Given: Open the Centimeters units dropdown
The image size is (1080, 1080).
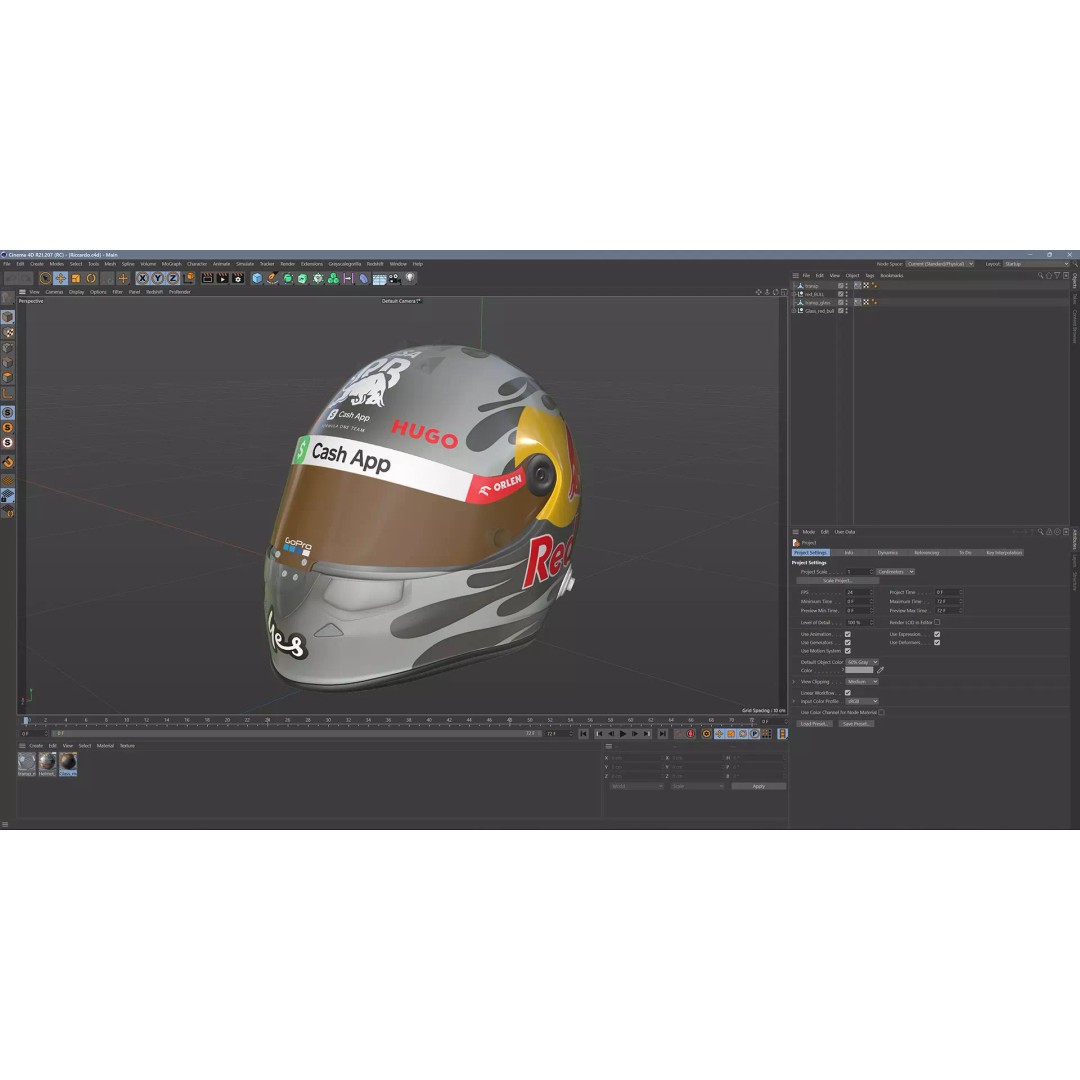Looking at the screenshot, I should (896, 572).
